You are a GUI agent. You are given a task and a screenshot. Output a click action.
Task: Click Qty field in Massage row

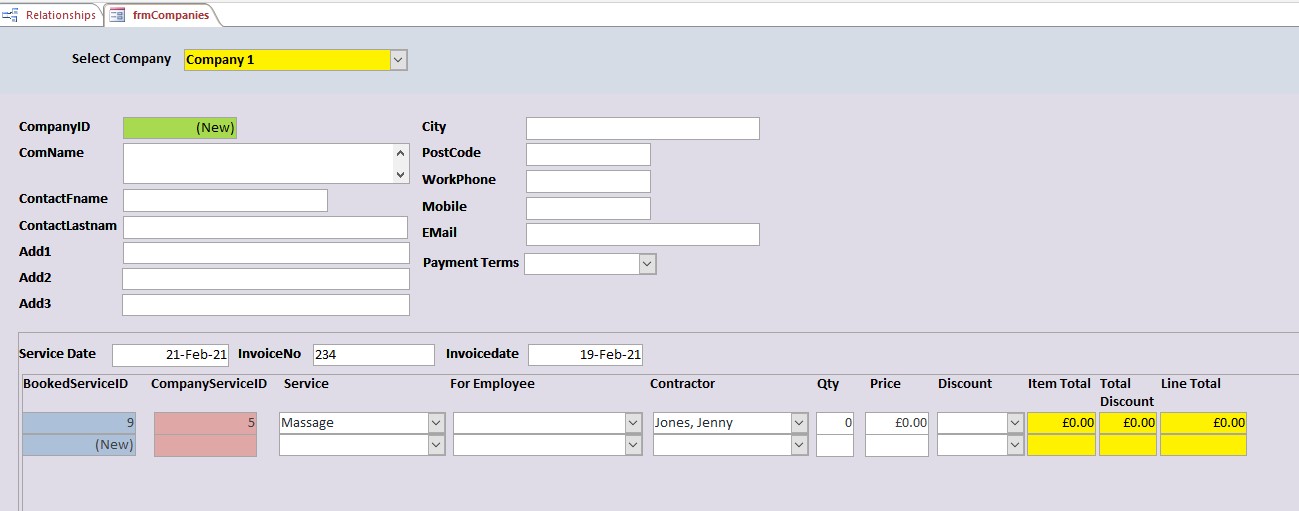tap(835, 423)
